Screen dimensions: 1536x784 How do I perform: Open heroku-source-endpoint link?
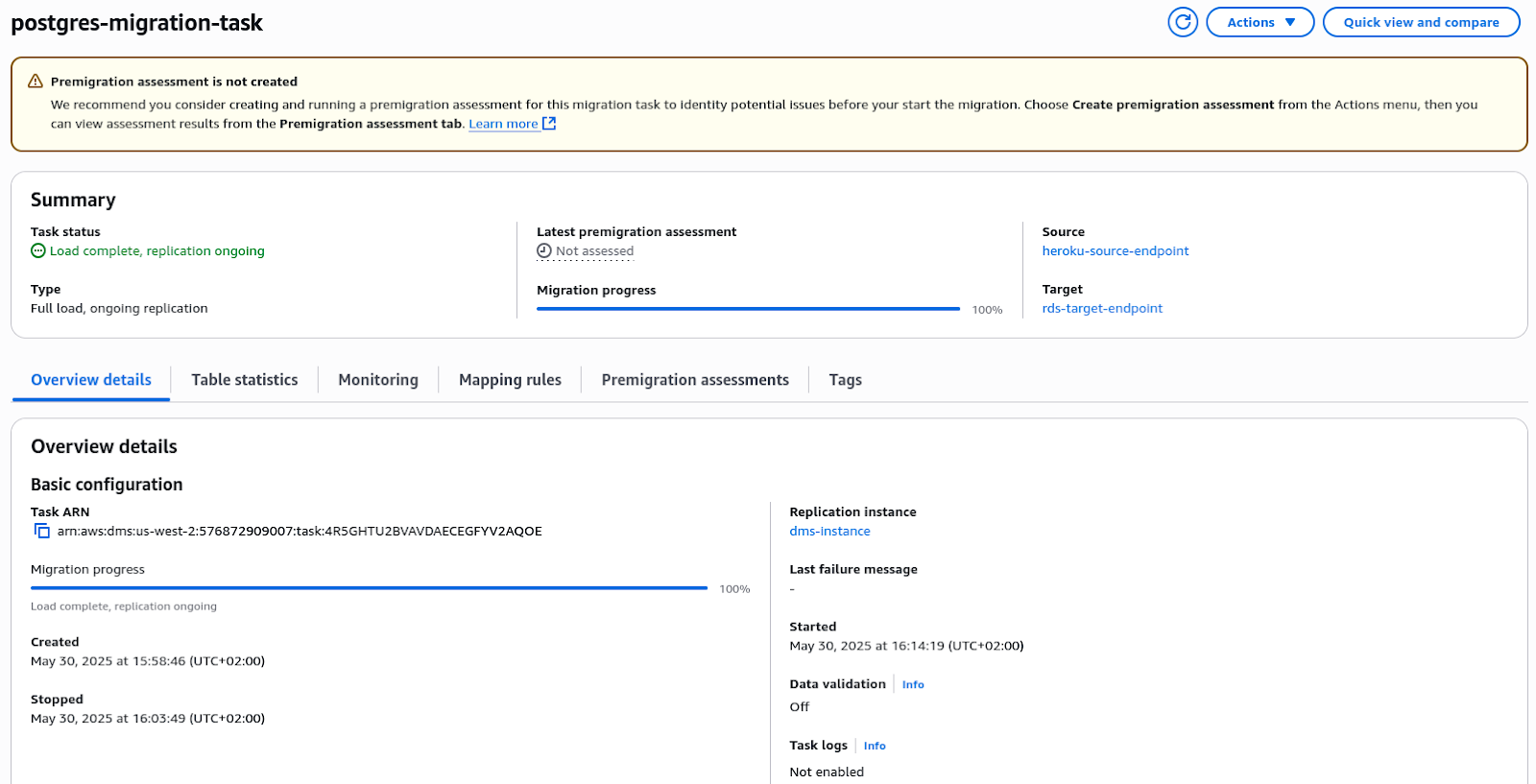[x=1116, y=251]
